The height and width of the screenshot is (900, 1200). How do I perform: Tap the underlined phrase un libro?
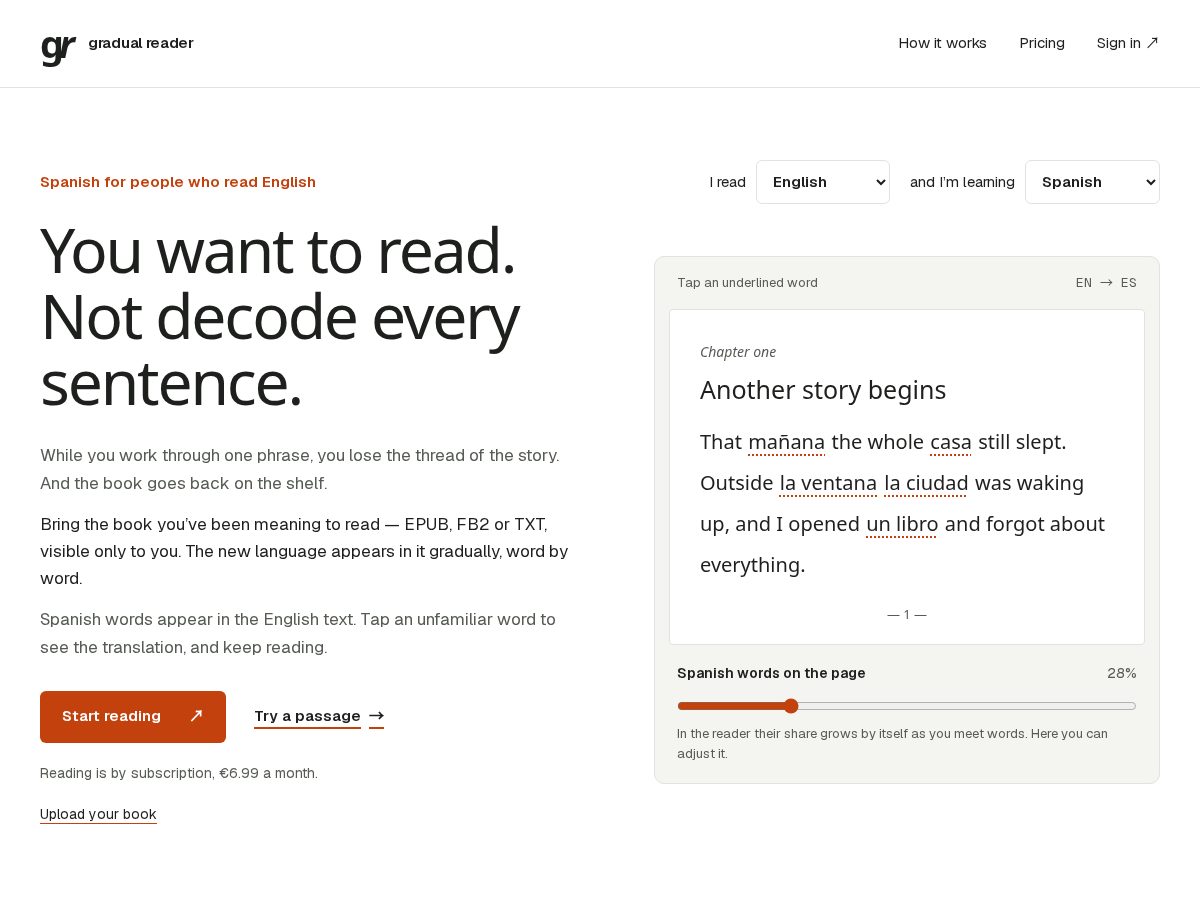tap(902, 524)
